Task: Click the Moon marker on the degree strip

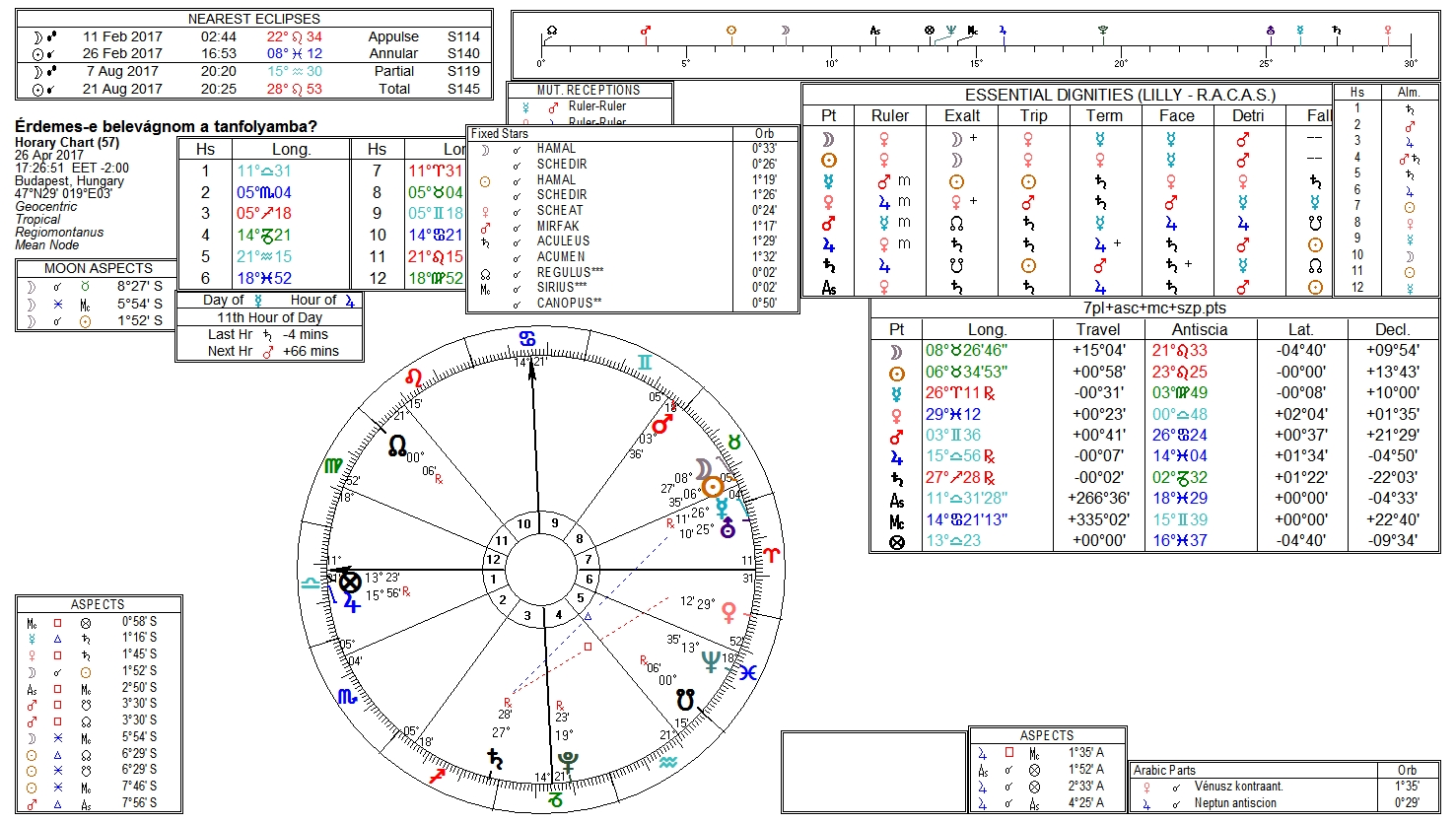Action: point(786,31)
